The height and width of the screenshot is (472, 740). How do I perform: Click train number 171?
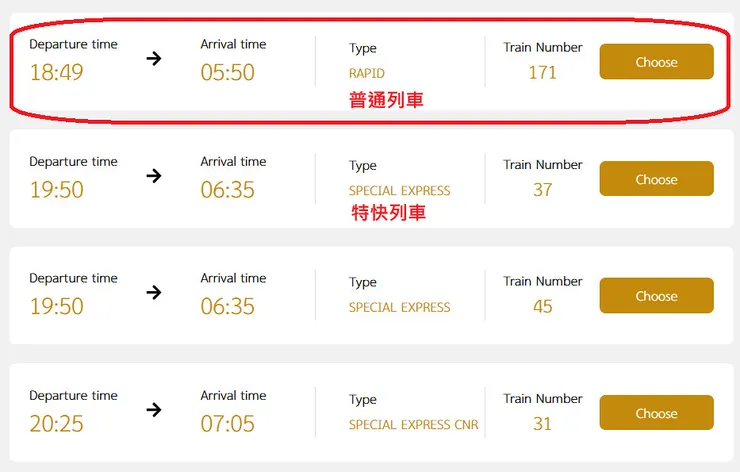point(543,72)
